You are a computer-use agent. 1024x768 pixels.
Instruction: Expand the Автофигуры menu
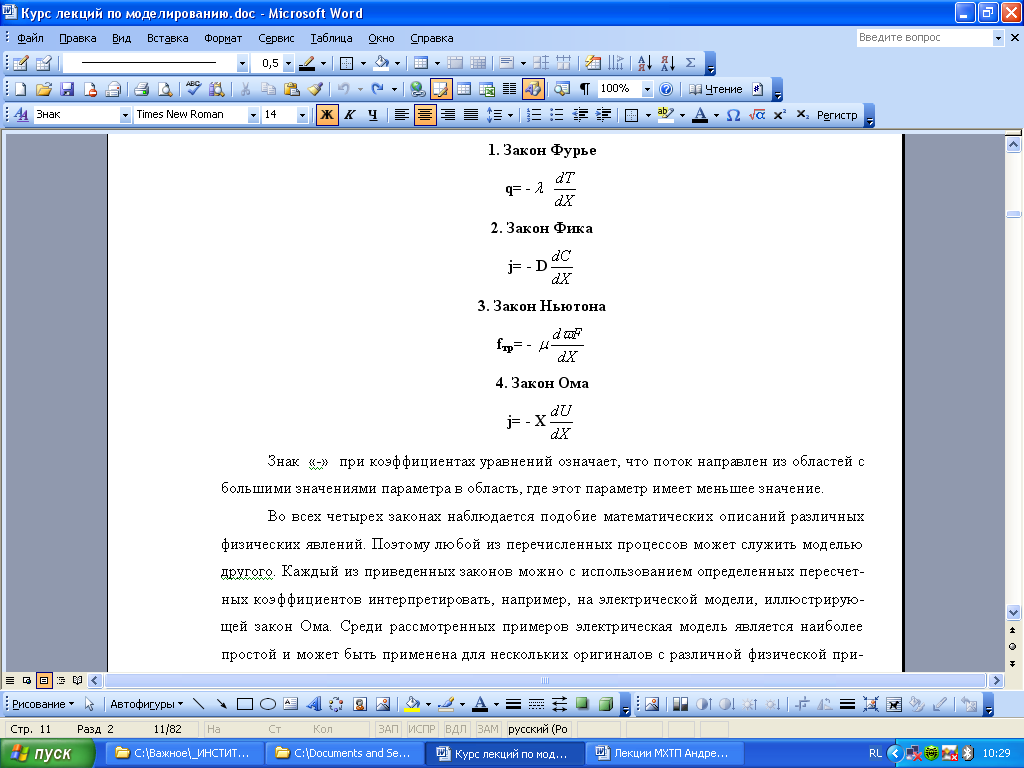tap(146, 704)
